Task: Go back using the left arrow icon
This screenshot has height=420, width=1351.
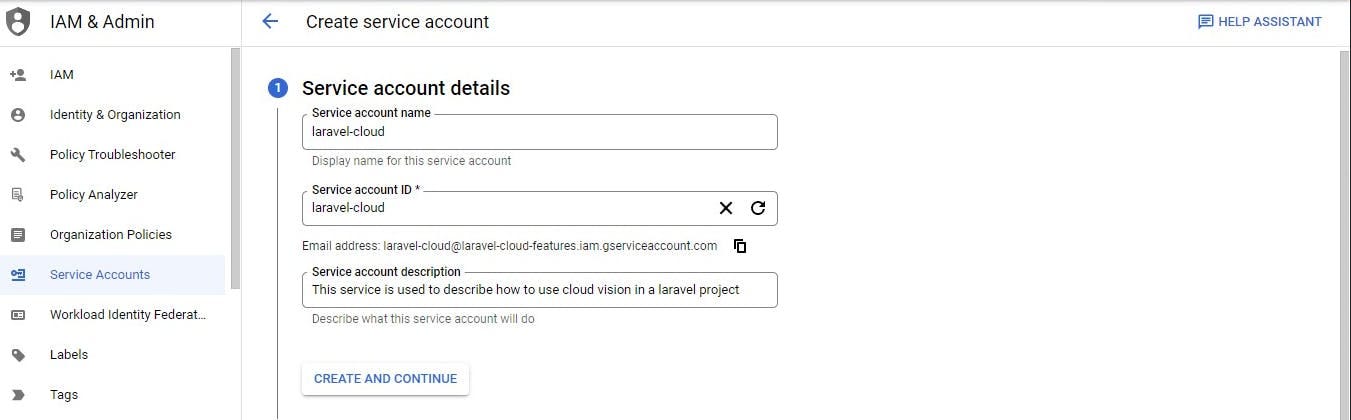Action: [x=269, y=21]
